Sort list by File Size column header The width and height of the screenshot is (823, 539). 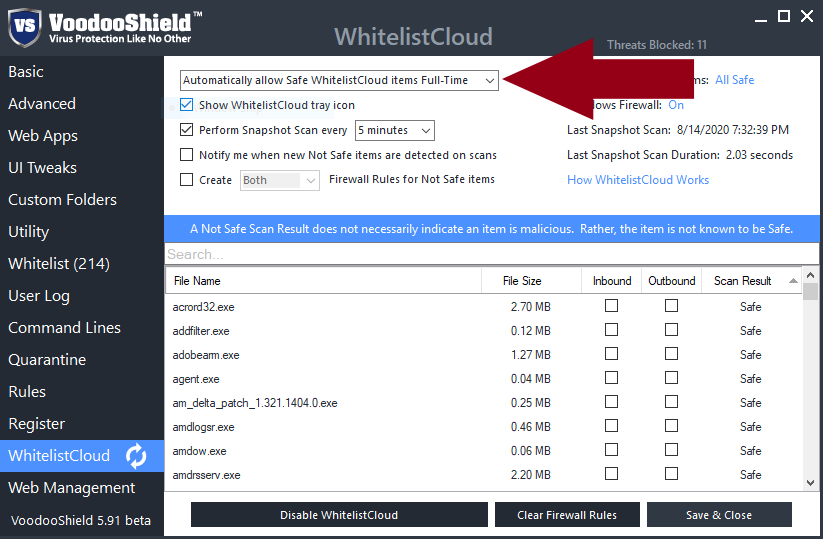532,281
